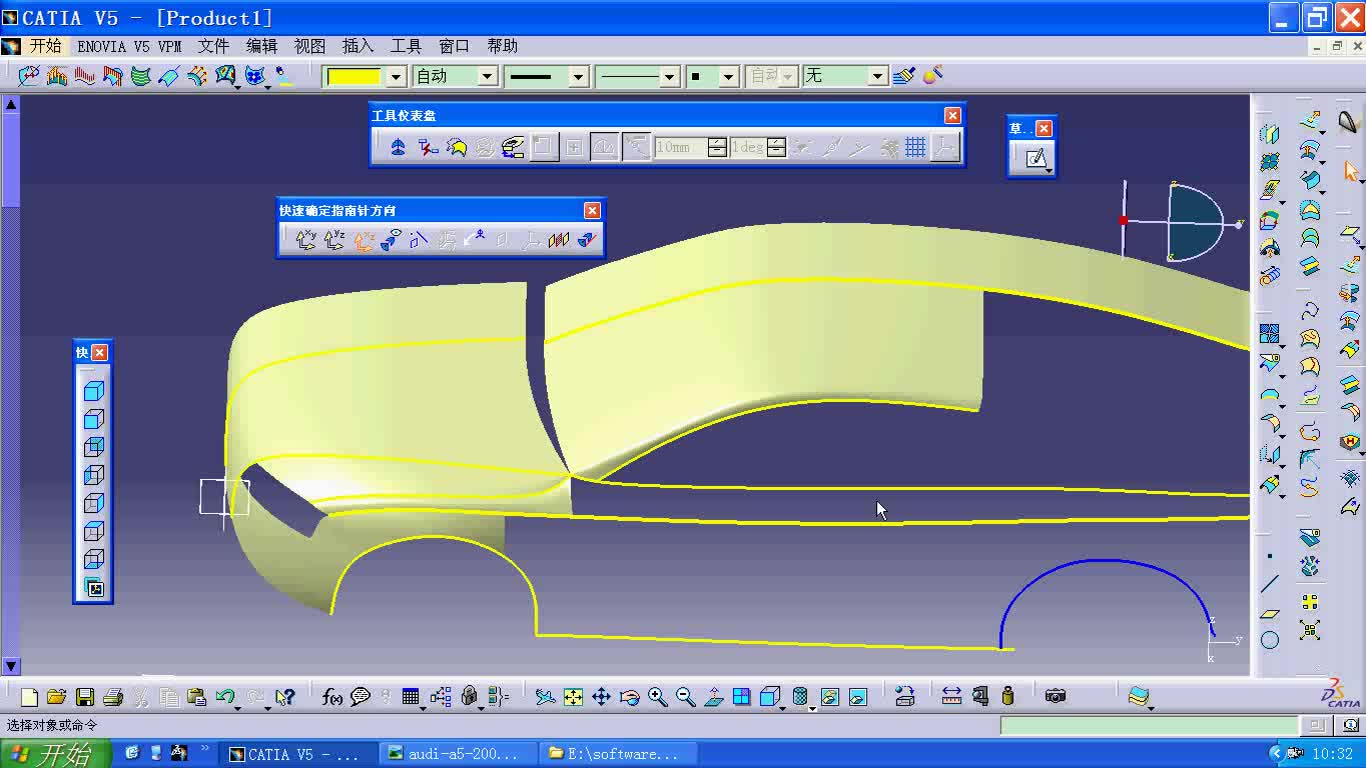Click the Sketch icon in 草 toolbar

coord(1036,158)
